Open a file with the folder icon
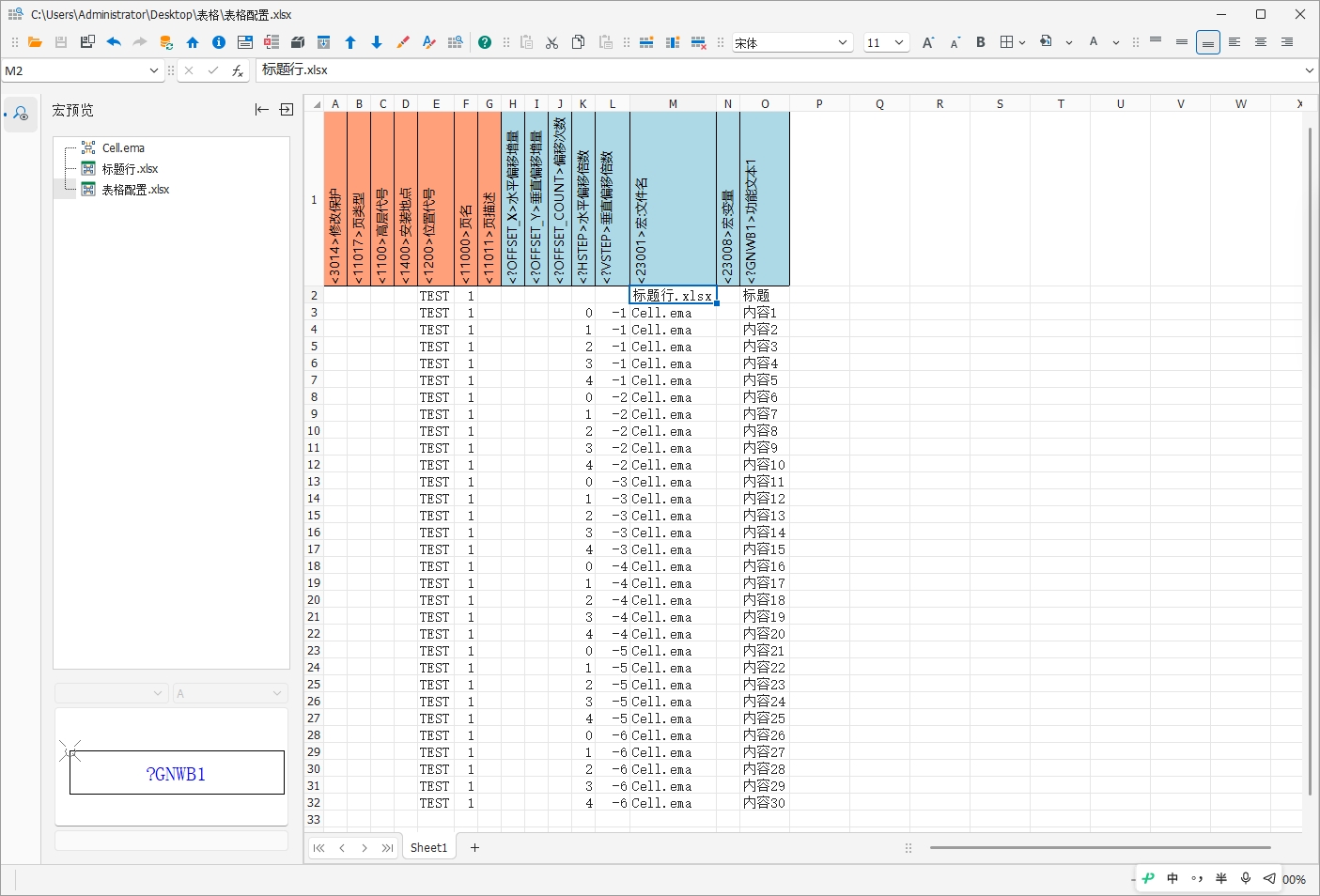 click(x=35, y=42)
